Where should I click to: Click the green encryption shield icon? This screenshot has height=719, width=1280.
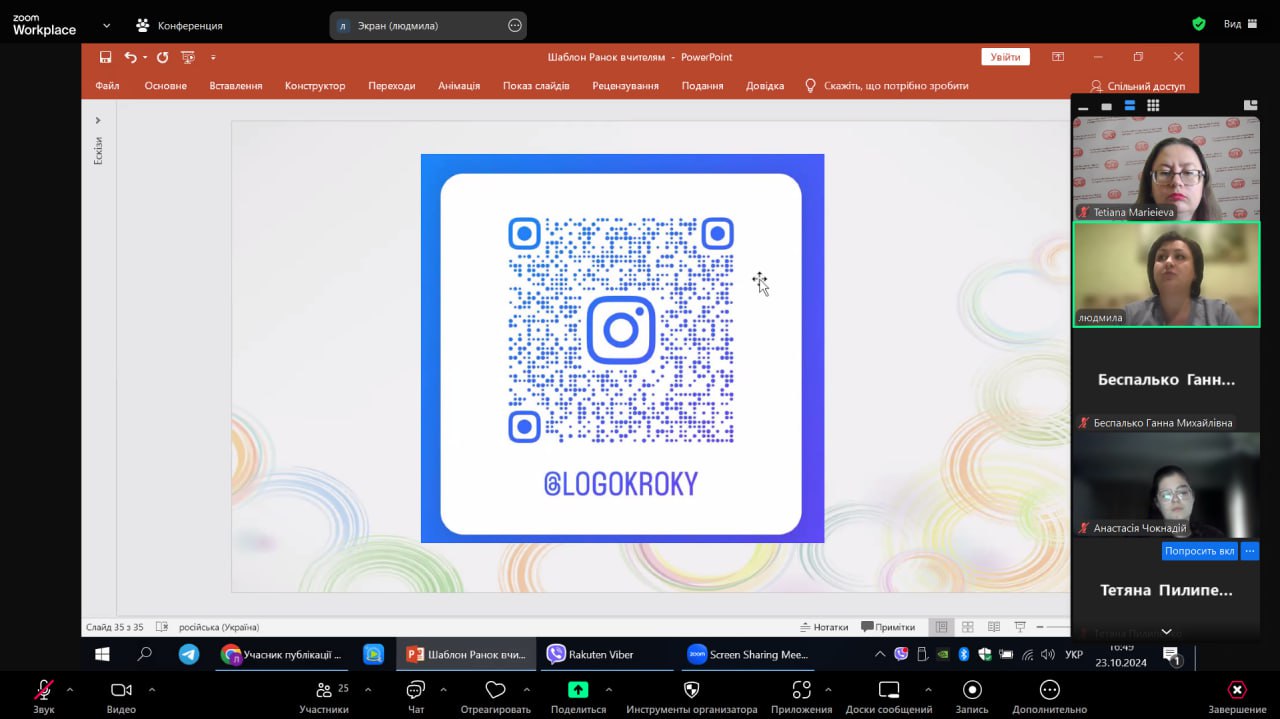[x=1199, y=24]
